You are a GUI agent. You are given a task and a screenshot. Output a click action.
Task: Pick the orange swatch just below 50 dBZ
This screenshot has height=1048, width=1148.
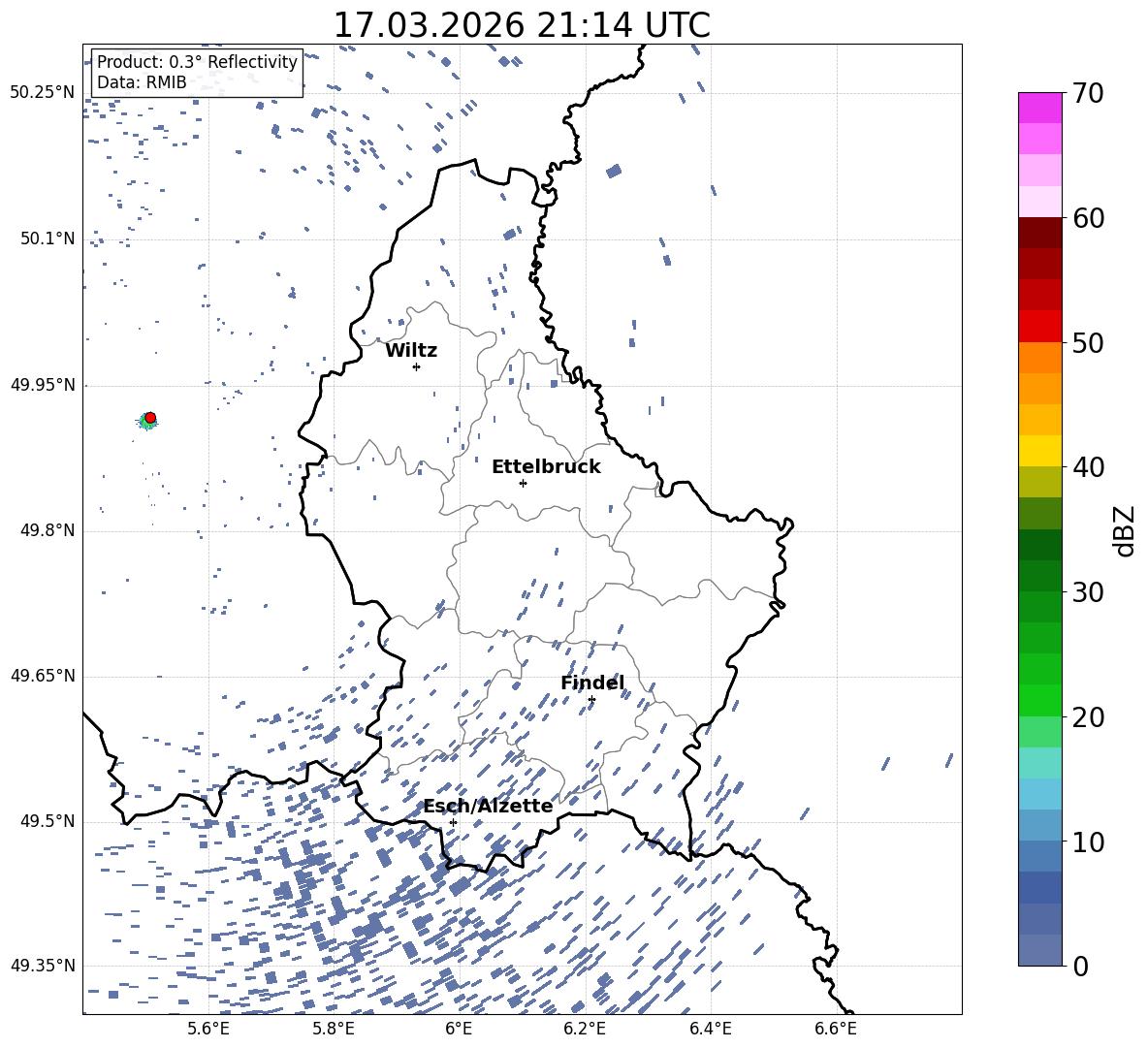coord(1040,358)
